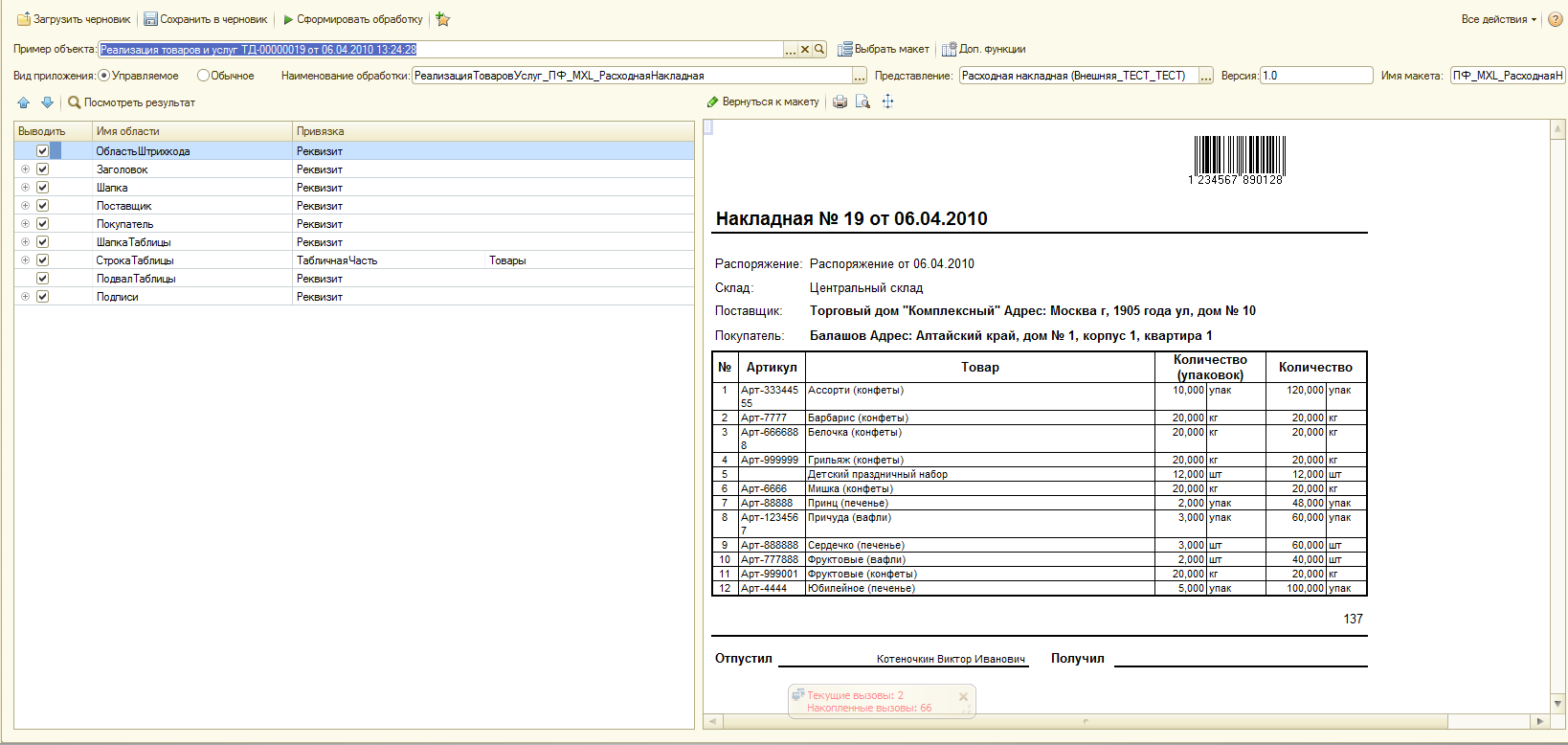Open the object via the magnifier icon
The width and height of the screenshot is (1568, 745).
pyautogui.click(x=819, y=50)
